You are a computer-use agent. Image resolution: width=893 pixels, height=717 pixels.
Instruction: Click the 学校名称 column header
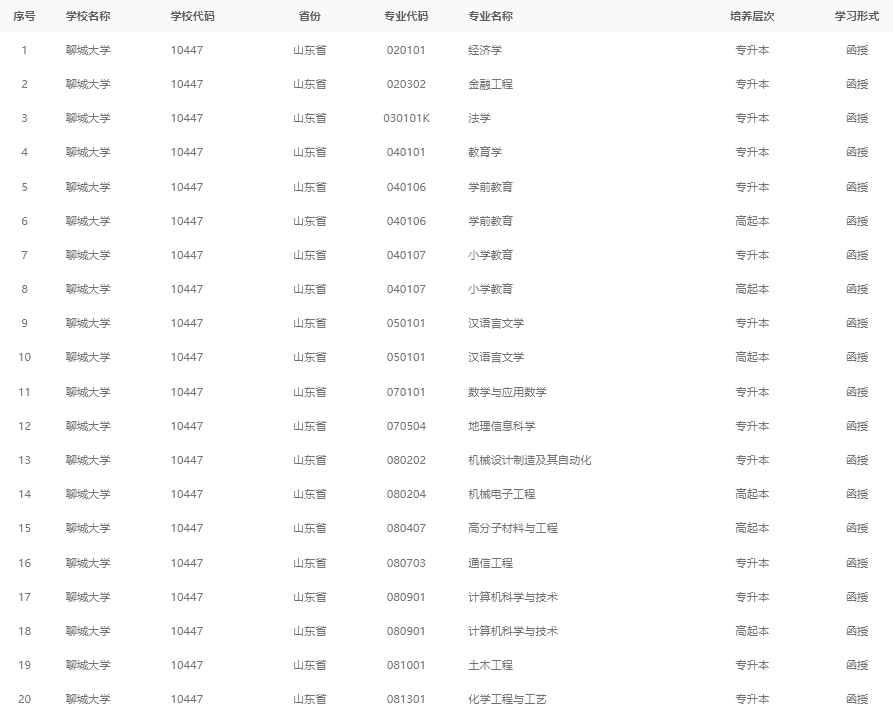click(88, 16)
